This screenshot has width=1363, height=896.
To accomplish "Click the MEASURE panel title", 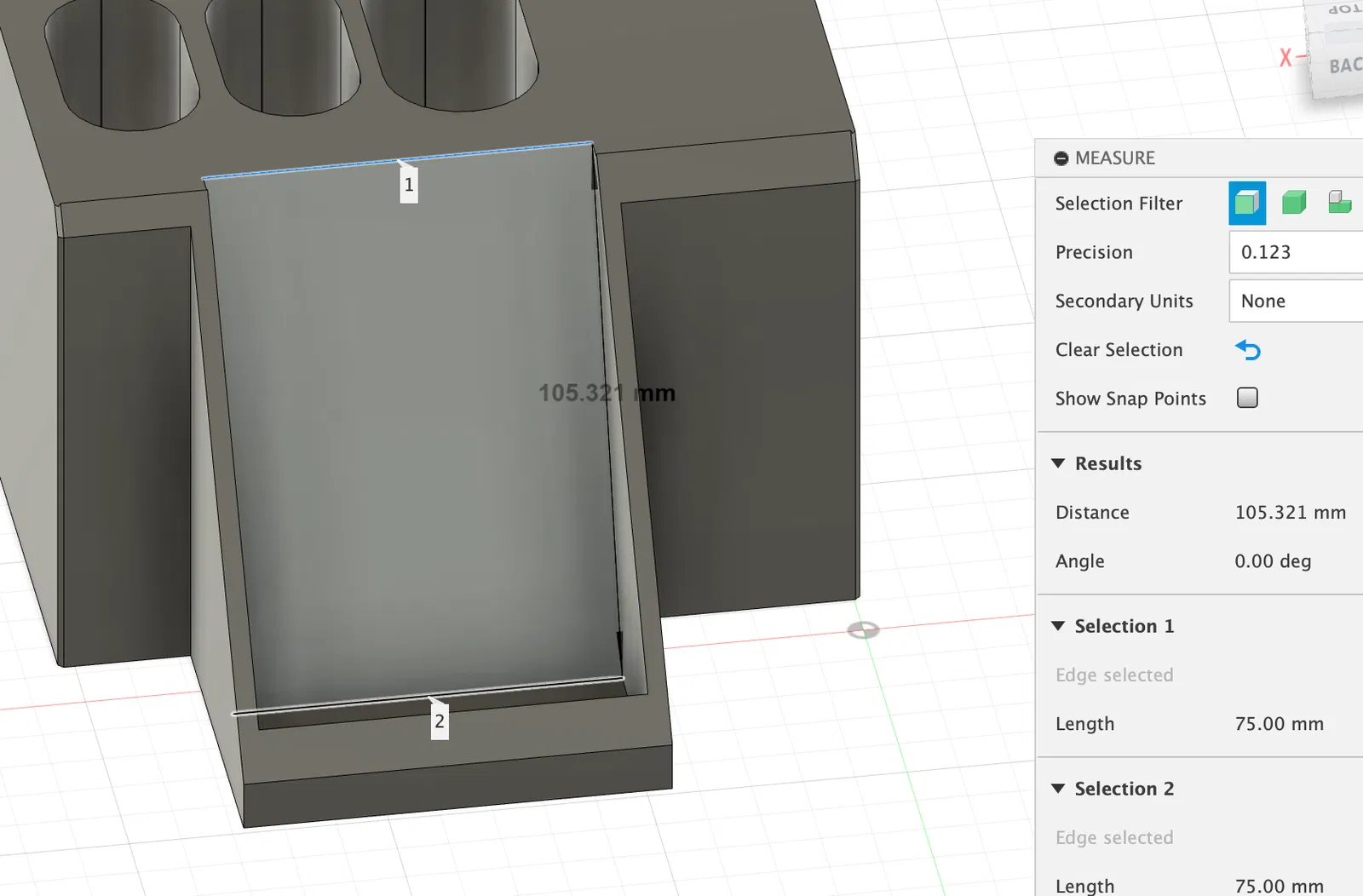I will (x=1115, y=158).
